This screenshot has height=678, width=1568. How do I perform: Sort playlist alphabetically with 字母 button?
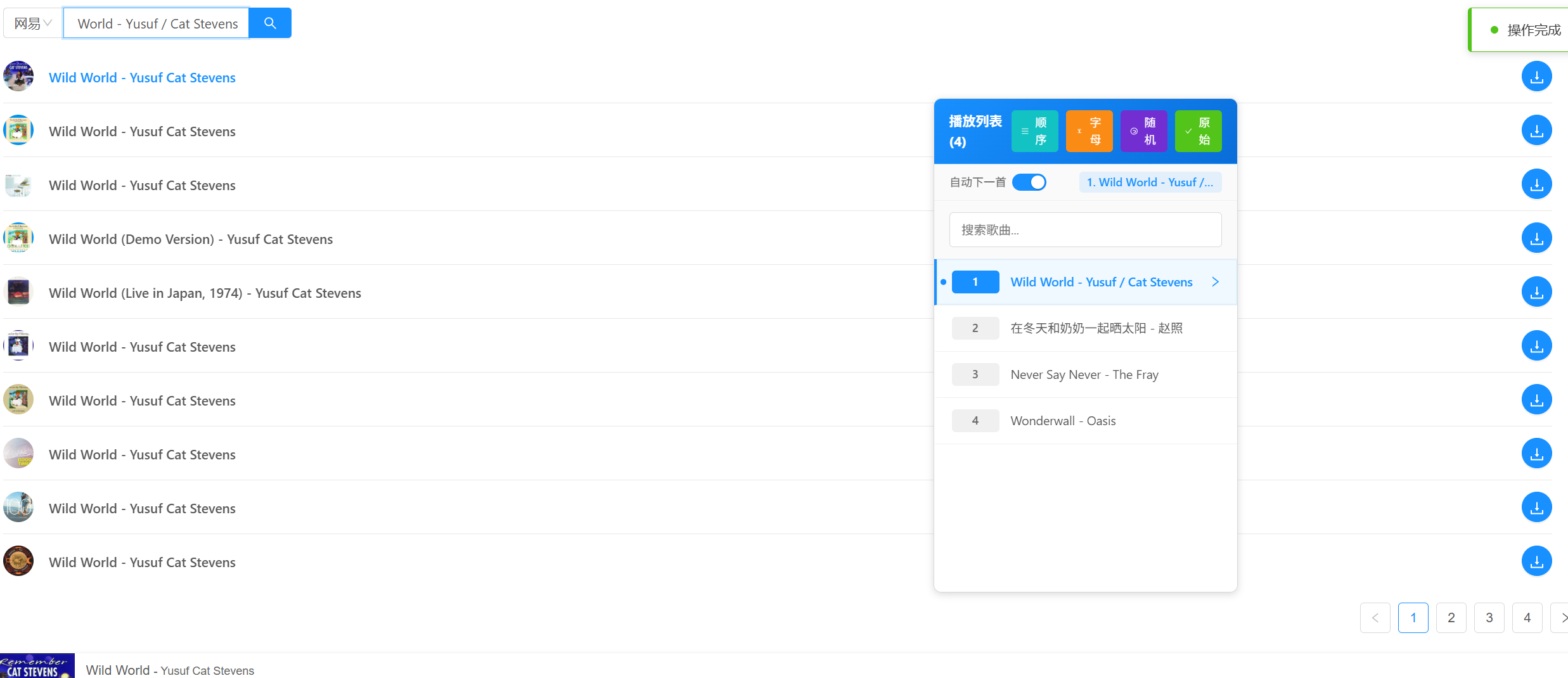[1089, 131]
